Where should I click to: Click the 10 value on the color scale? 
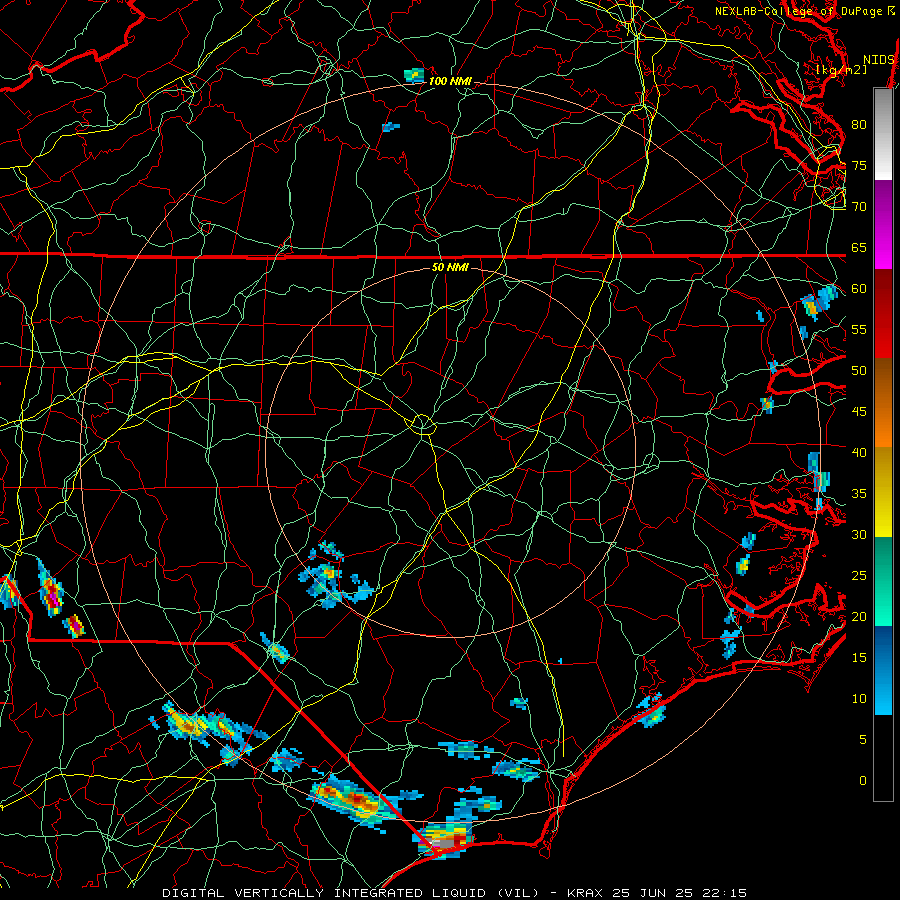click(859, 699)
